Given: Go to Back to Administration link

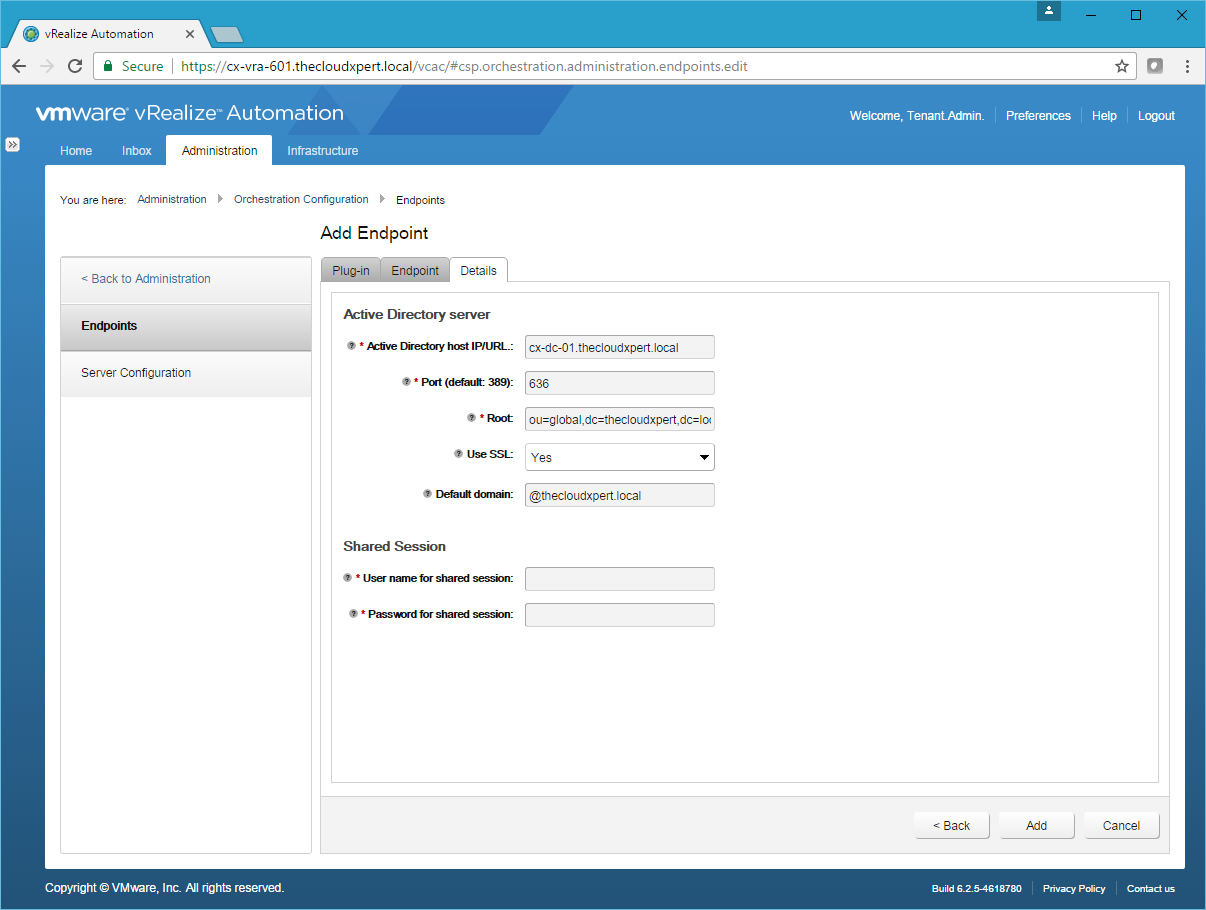Looking at the screenshot, I should click(x=146, y=279).
